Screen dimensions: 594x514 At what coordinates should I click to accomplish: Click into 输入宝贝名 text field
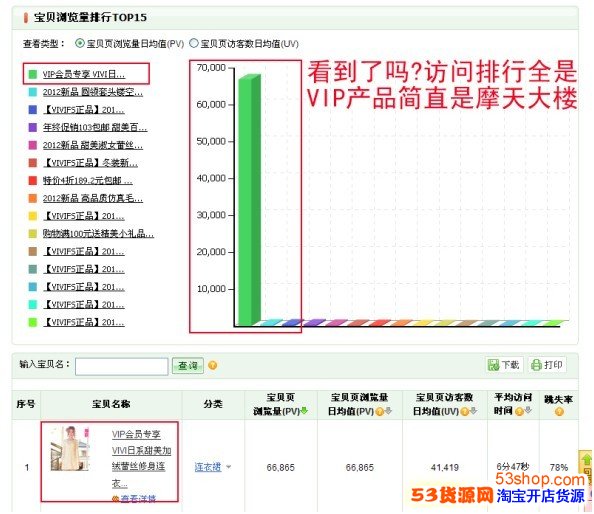tap(122, 366)
